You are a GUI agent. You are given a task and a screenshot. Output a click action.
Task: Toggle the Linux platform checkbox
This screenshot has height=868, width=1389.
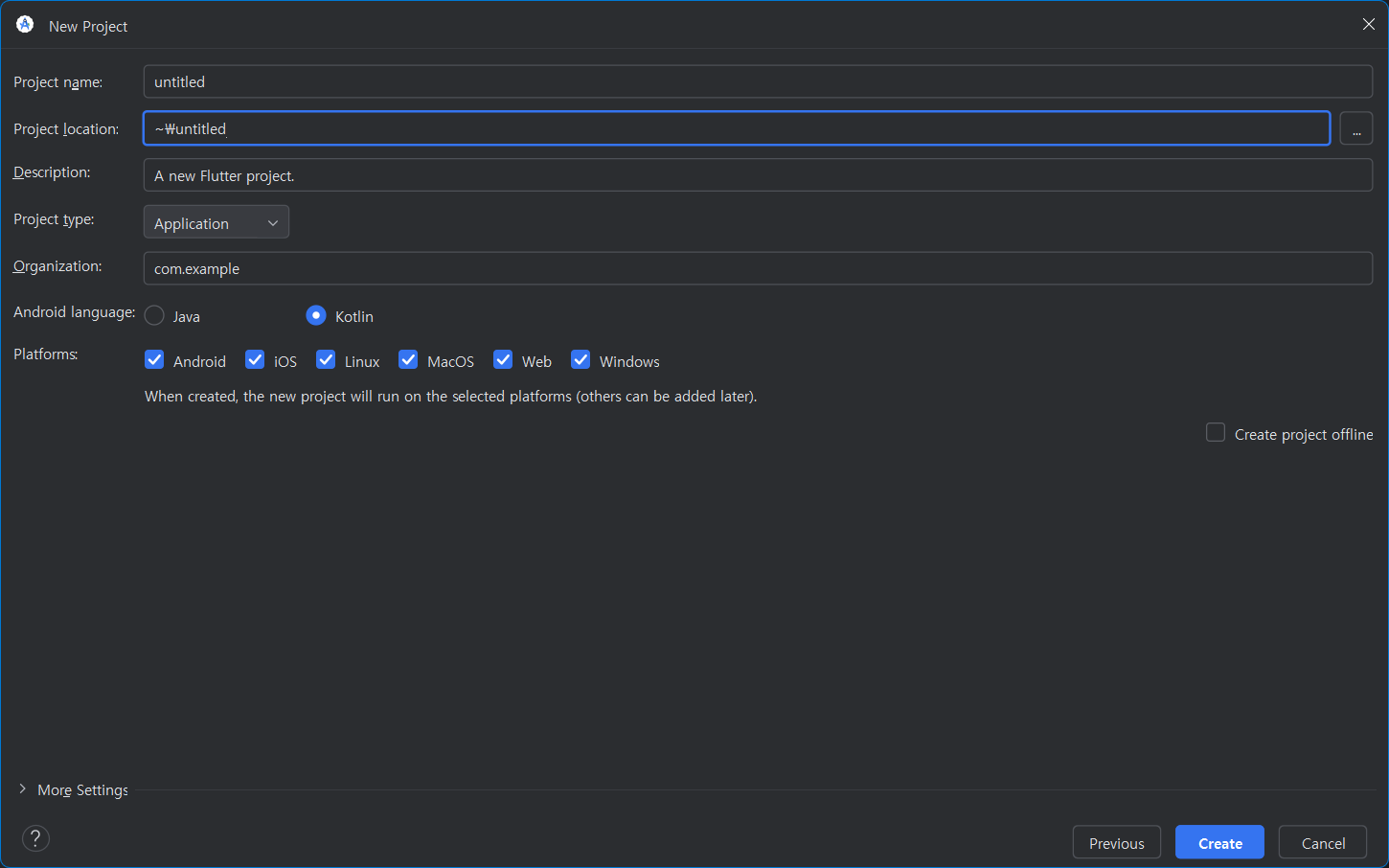tap(326, 360)
